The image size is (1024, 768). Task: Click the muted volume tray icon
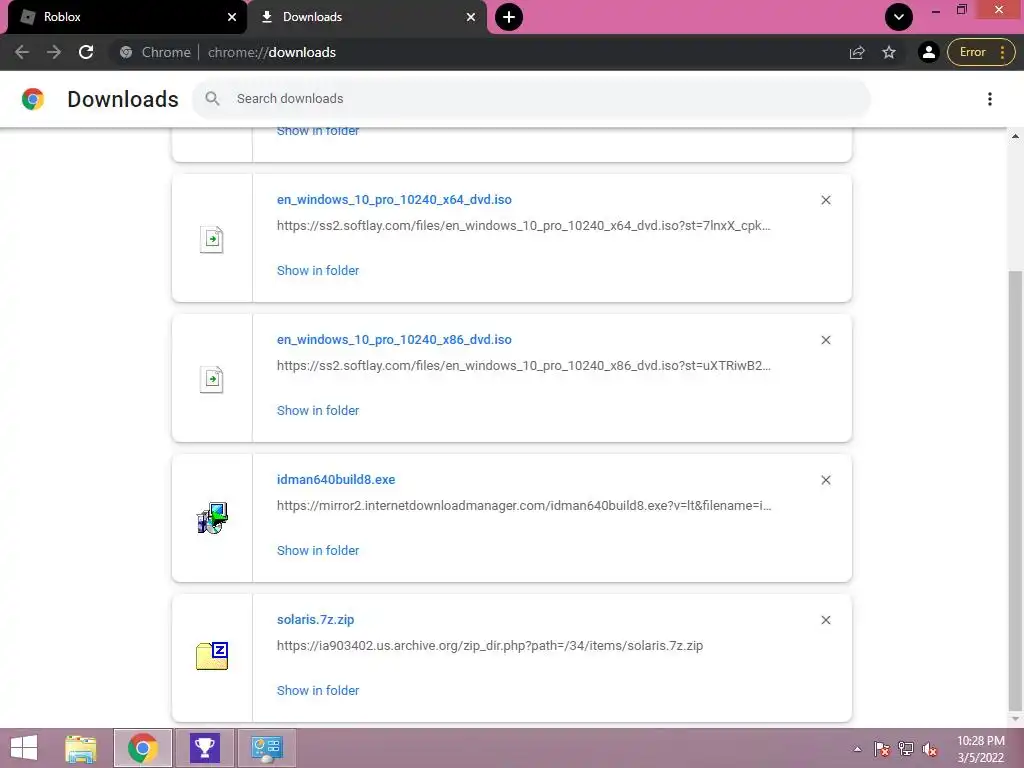(930, 749)
